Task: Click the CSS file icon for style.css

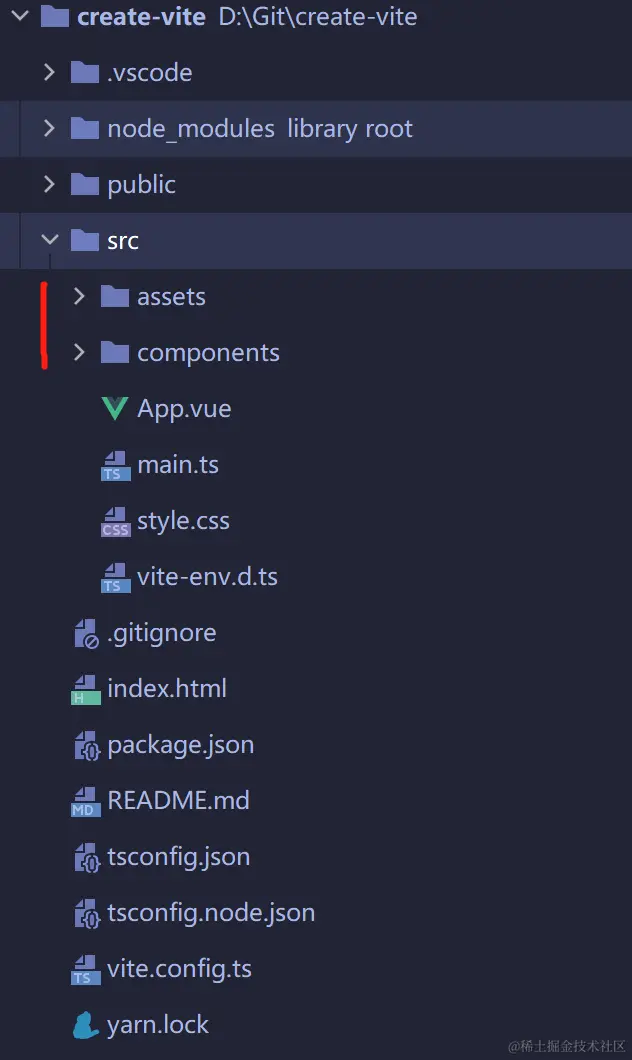Action: (115, 522)
